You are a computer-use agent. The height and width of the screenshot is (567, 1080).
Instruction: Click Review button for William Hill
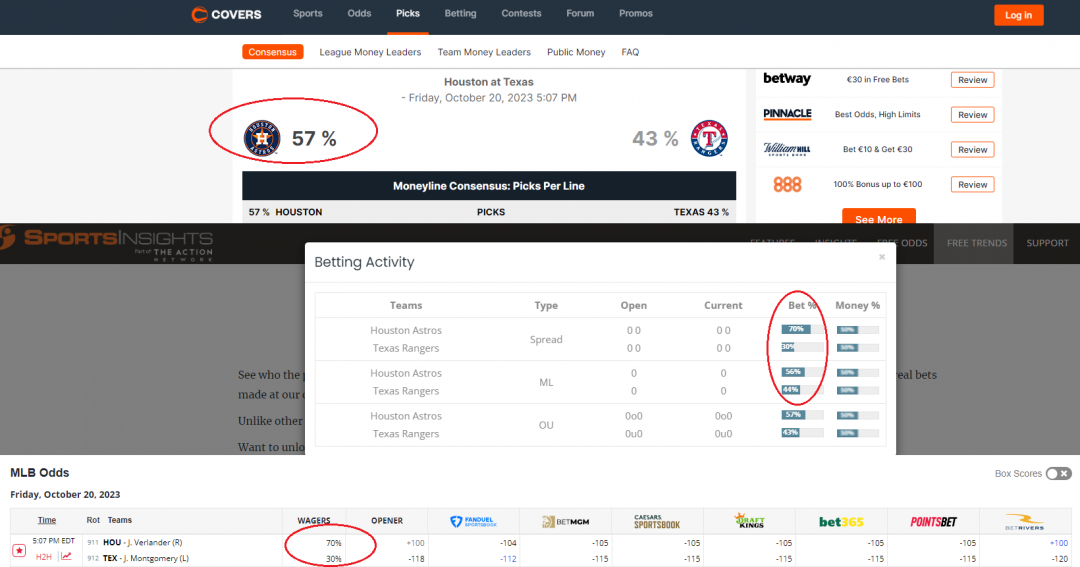point(973,150)
